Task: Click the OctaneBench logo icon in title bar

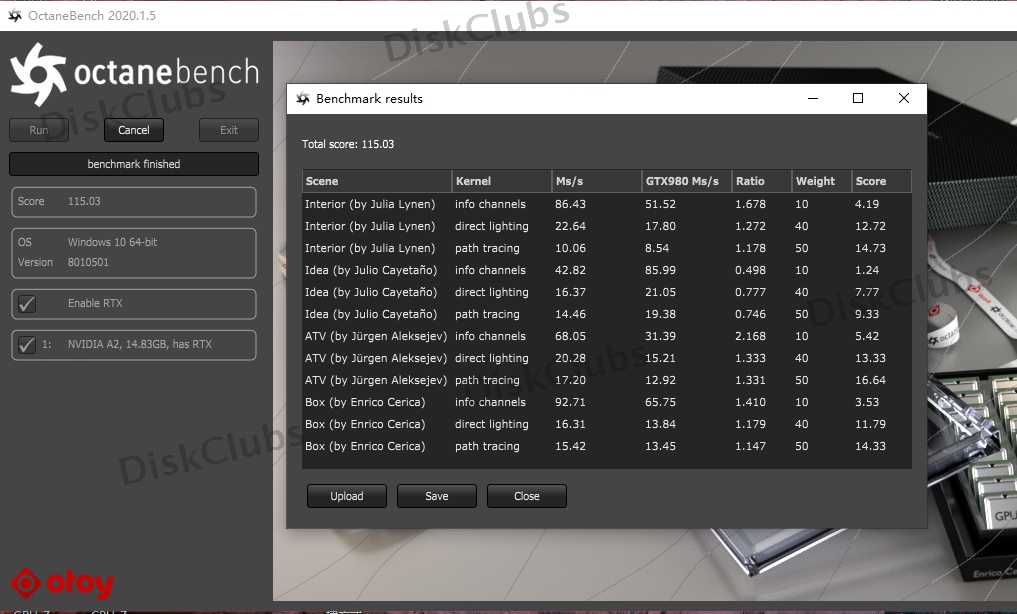Action: [15, 15]
